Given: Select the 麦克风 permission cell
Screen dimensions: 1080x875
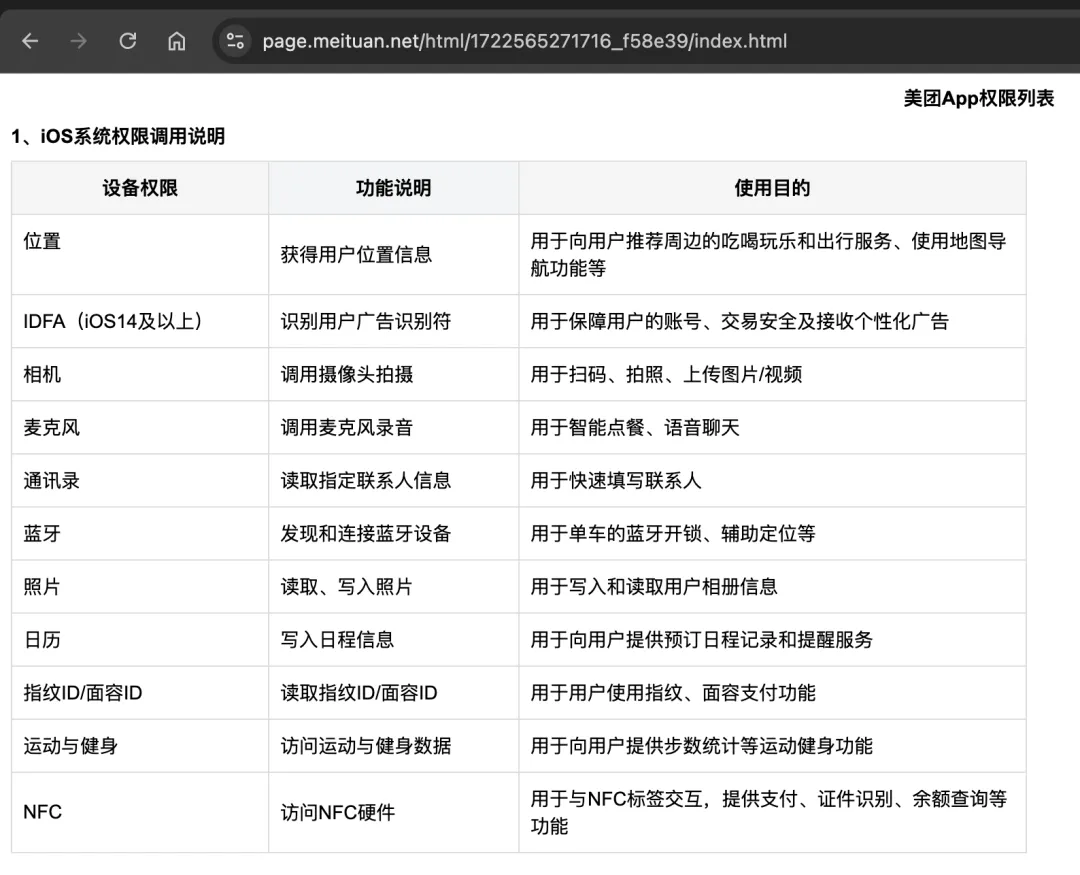Looking at the screenshot, I should point(140,427).
